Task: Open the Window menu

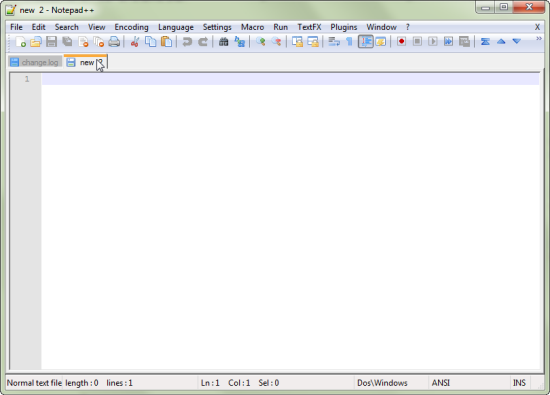Action: 381,27
